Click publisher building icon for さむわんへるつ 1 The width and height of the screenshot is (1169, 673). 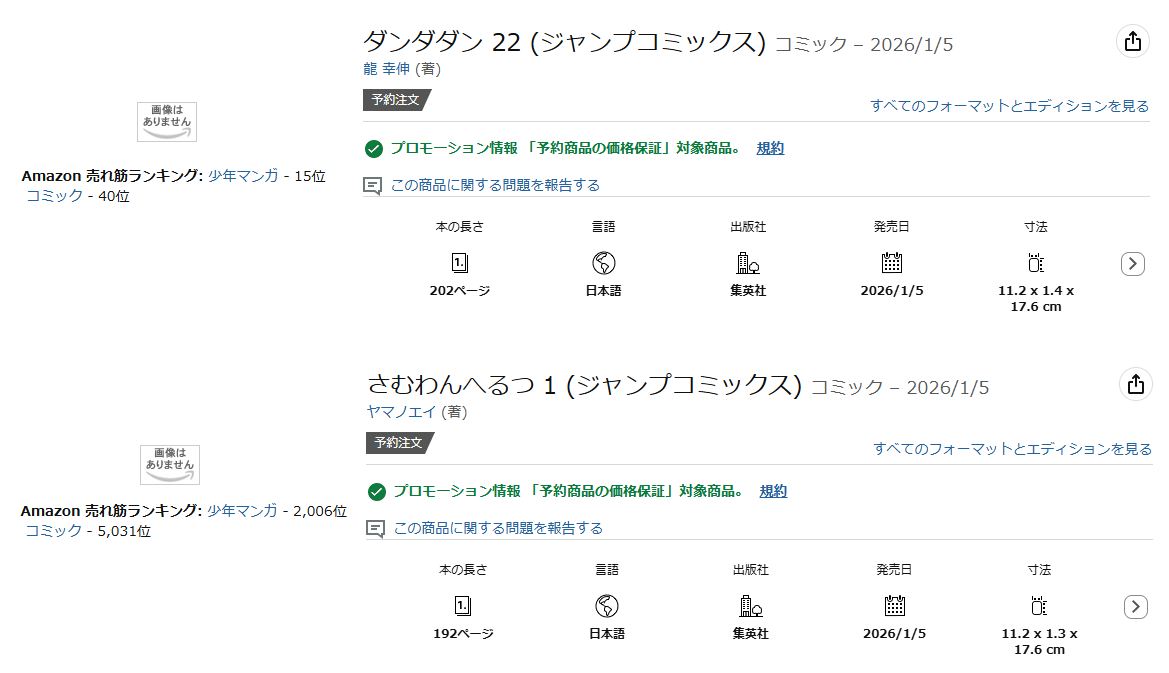coord(750,606)
